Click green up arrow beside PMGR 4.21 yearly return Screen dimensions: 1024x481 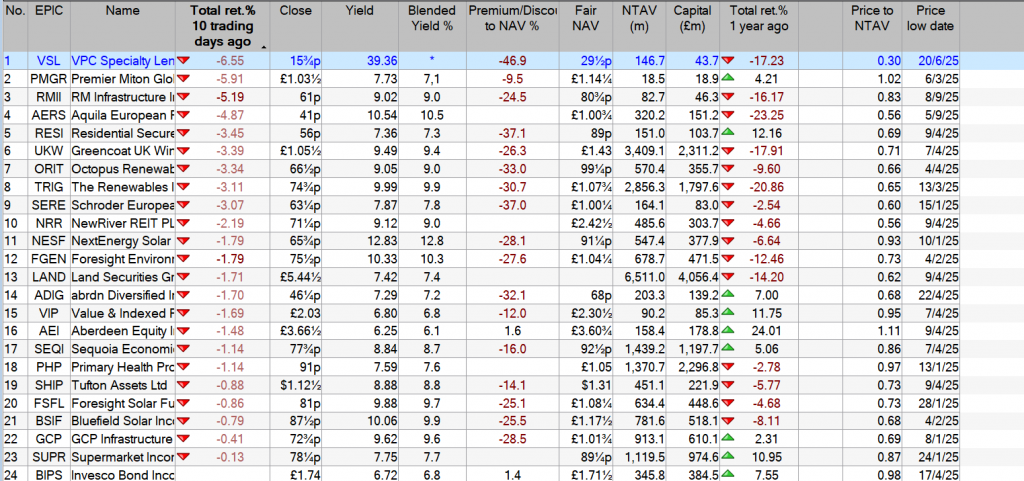coord(726,79)
